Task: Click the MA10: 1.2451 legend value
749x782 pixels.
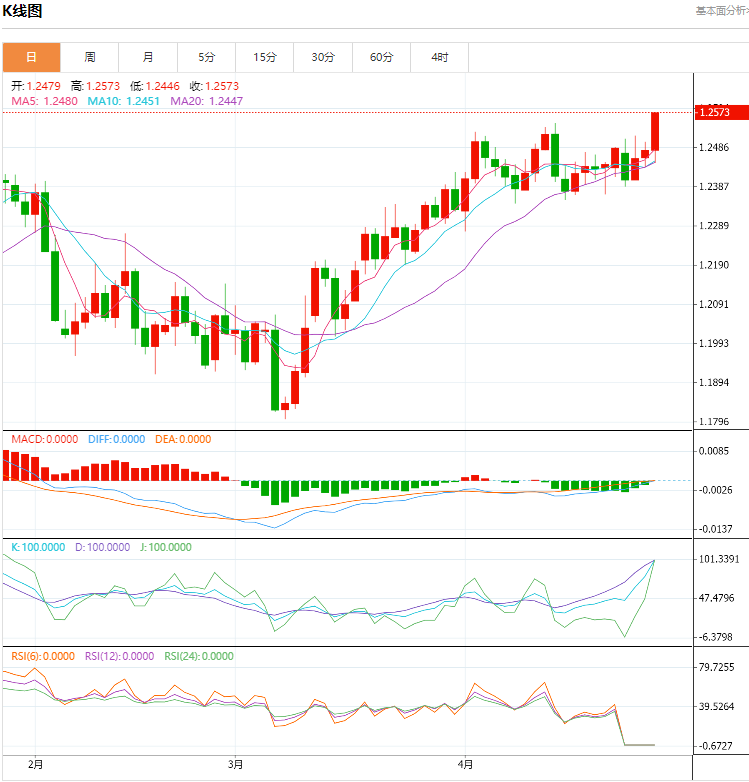Action: [124, 101]
